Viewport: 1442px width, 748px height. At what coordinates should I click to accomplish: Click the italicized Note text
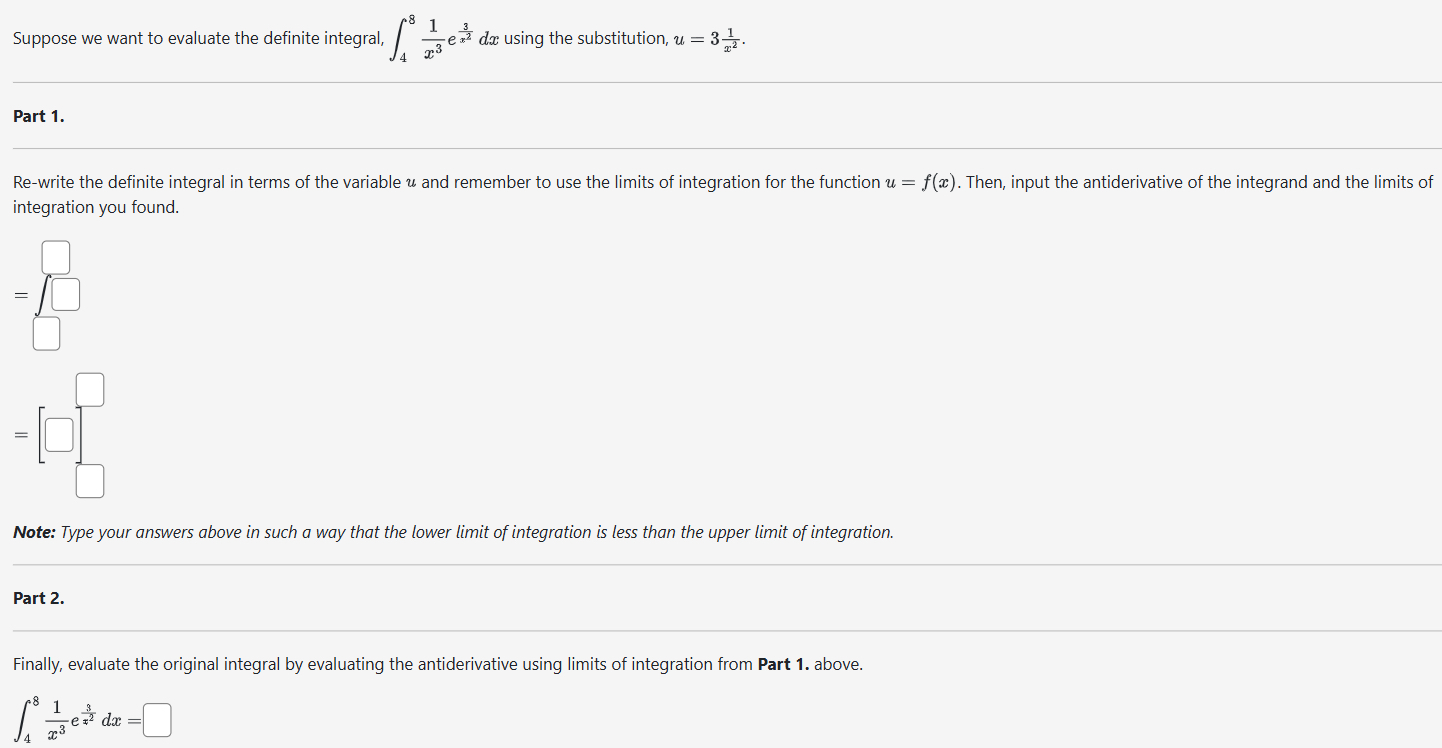(450, 531)
